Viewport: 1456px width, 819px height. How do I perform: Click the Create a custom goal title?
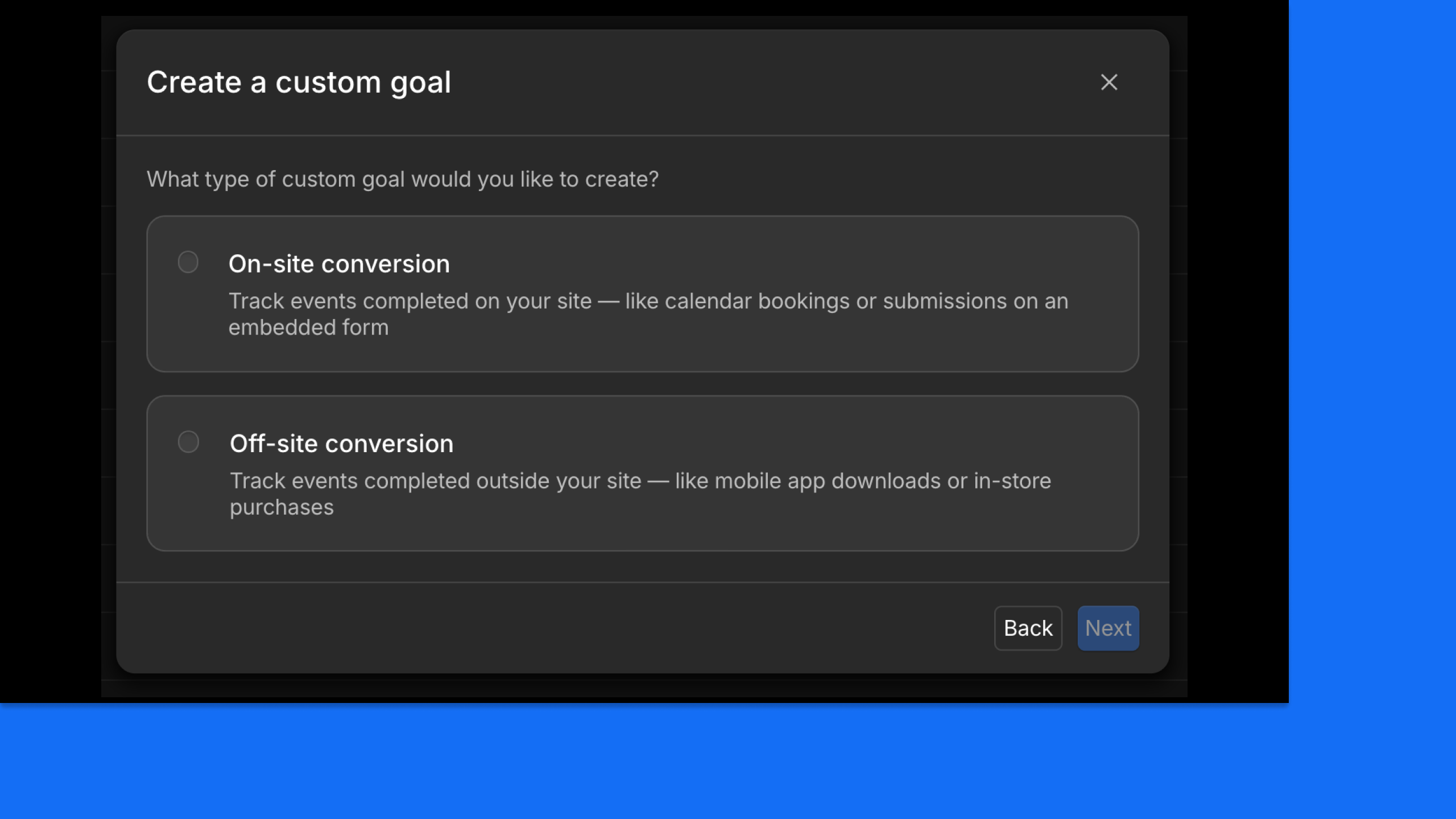pyautogui.click(x=300, y=81)
